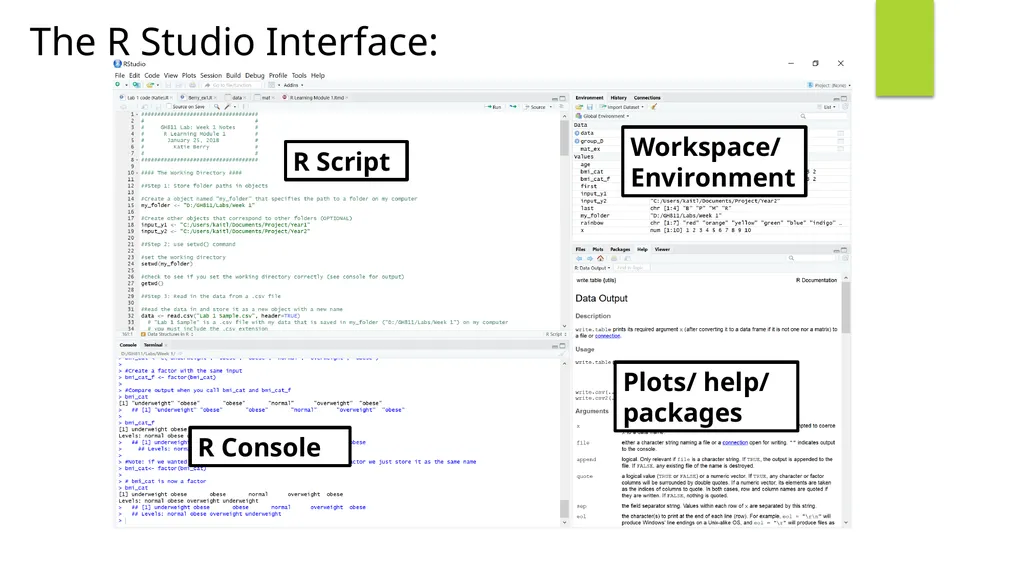1024x575 pixels.
Task: Go back with the Help pane arrow
Action: [579, 259]
